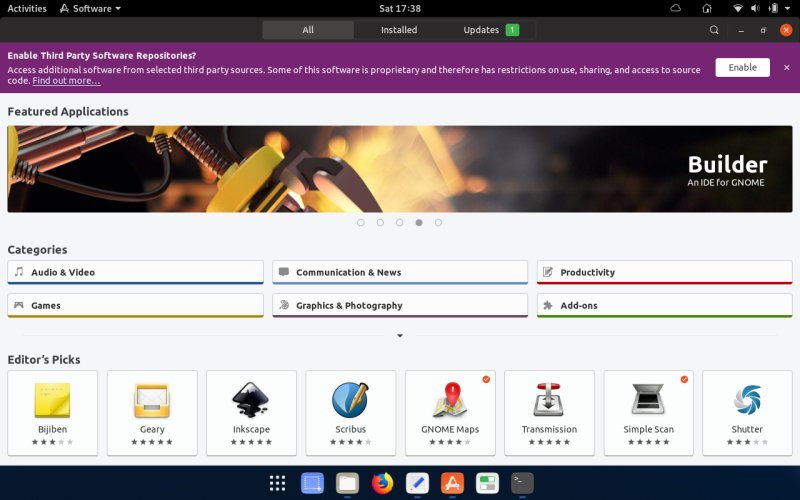This screenshot has width=800, height=500.
Task: Open the Scribus app tile
Action: [351, 413]
